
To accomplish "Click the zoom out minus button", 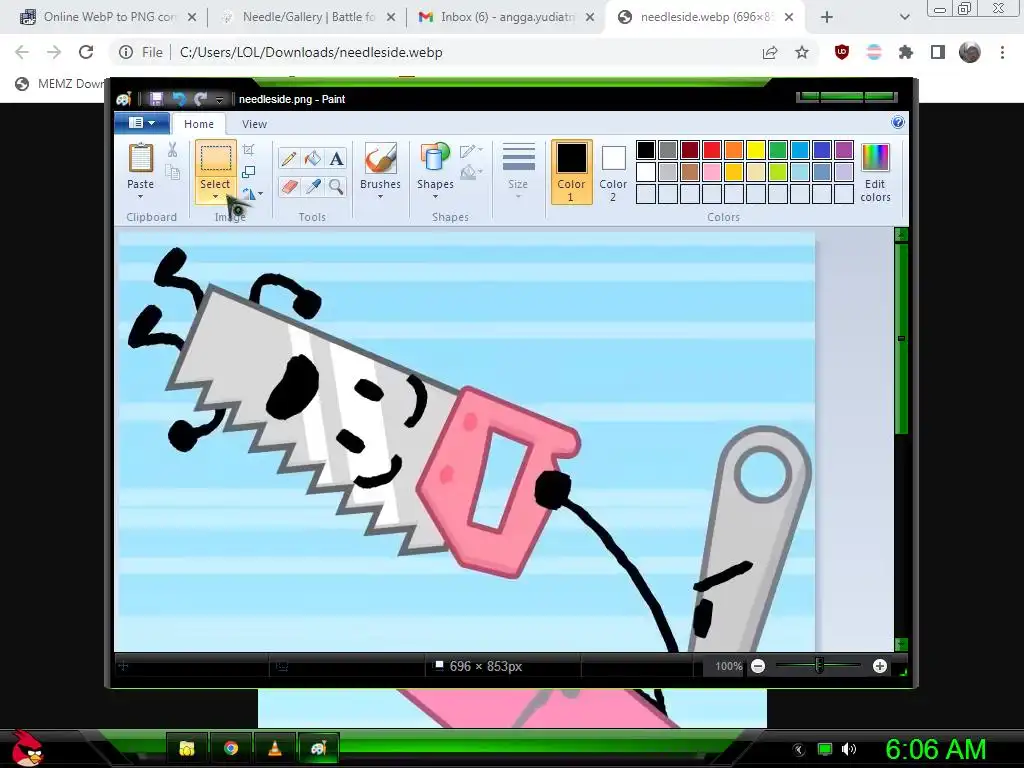I will click(758, 666).
